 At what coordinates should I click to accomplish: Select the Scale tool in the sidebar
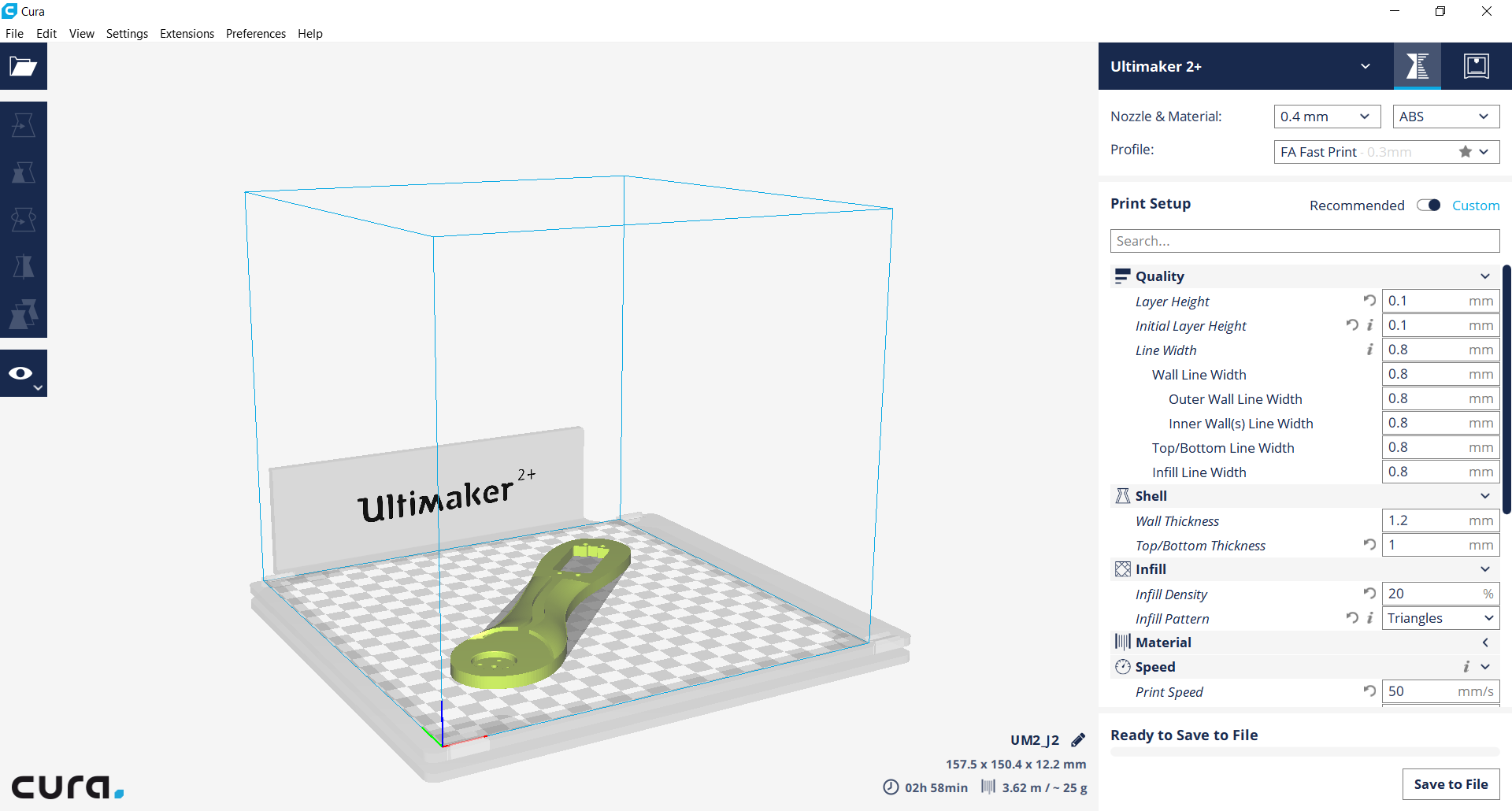24,172
